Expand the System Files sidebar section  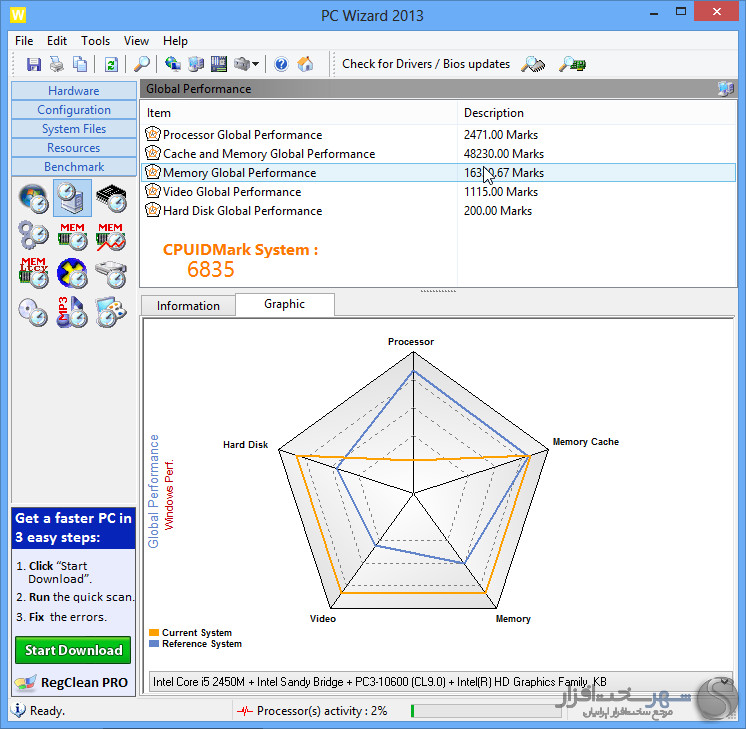[74, 129]
